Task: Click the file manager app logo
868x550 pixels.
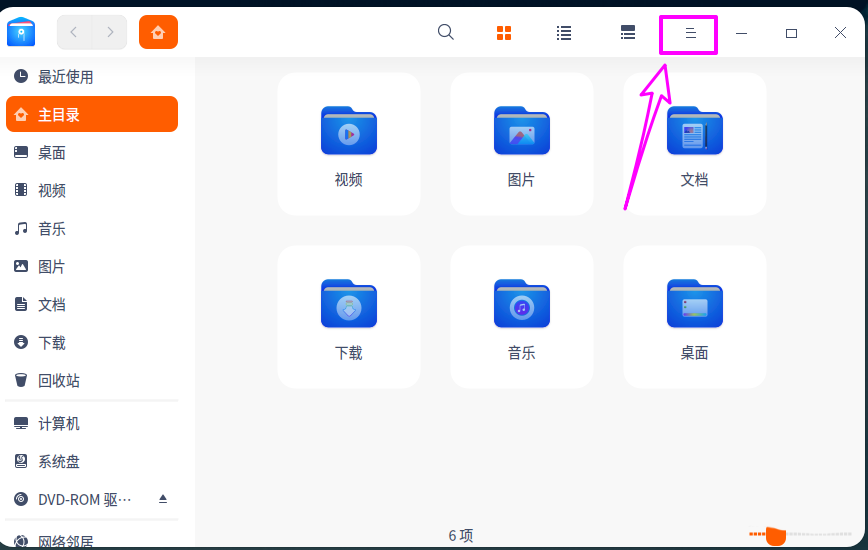Action: click(21, 32)
